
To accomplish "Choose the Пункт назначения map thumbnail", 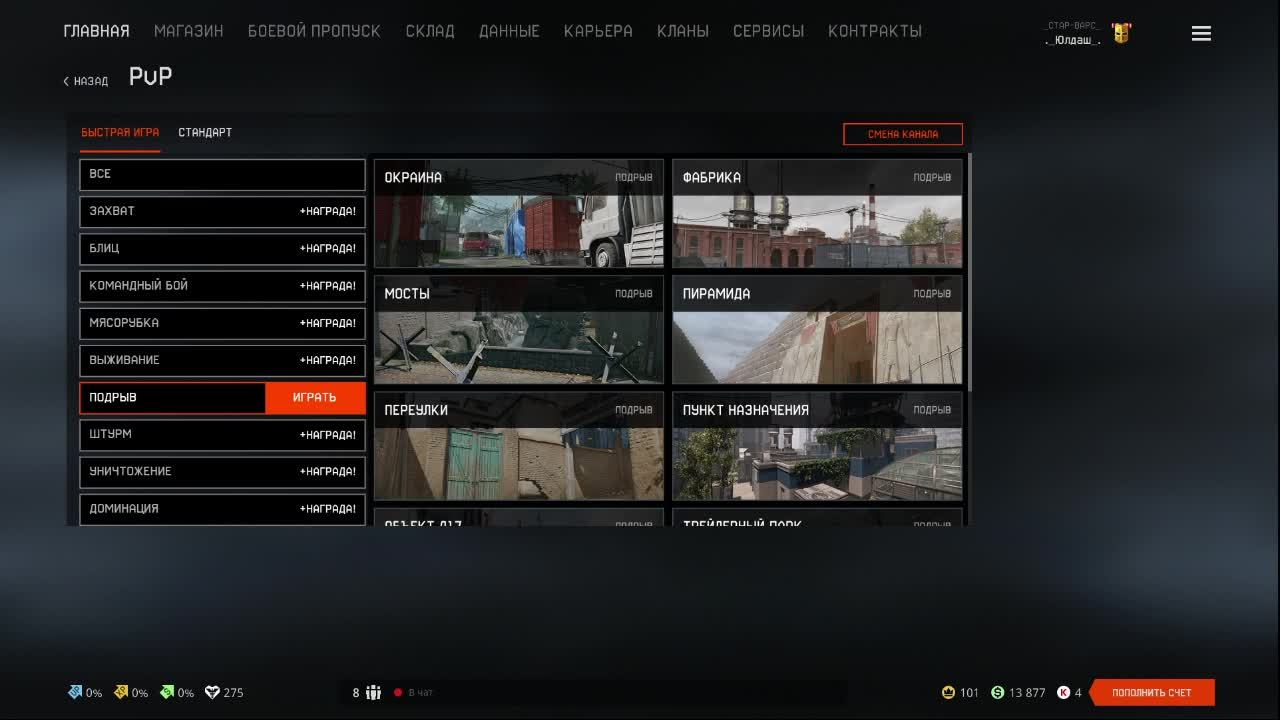I will (817, 446).
